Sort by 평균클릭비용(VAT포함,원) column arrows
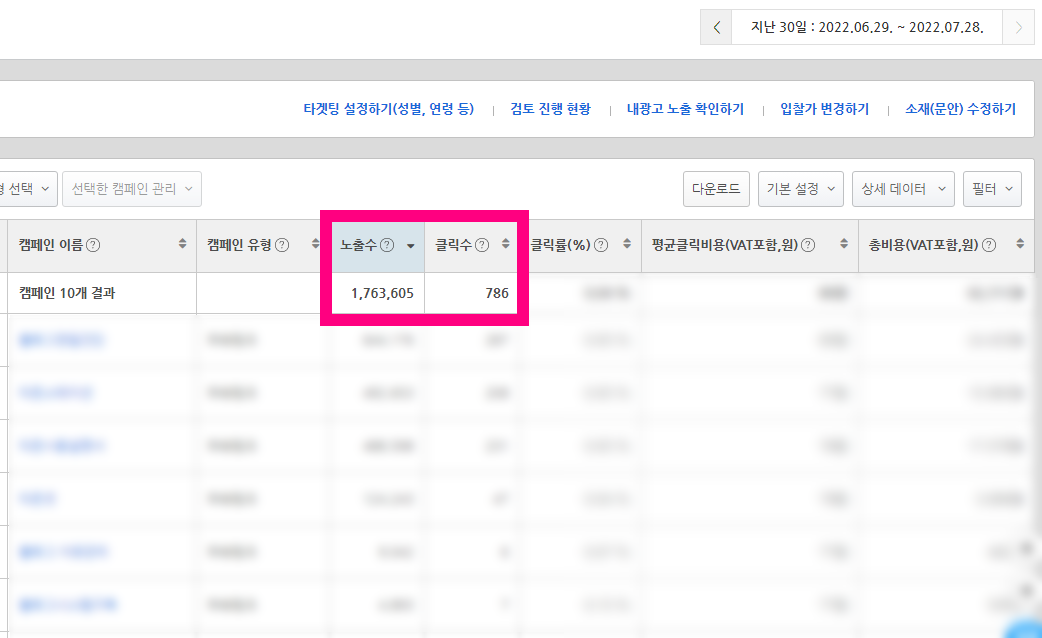 coord(844,244)
